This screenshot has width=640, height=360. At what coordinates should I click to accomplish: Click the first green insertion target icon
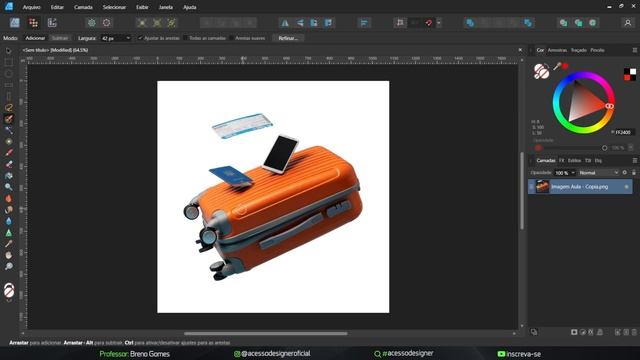tap(563, 23)
